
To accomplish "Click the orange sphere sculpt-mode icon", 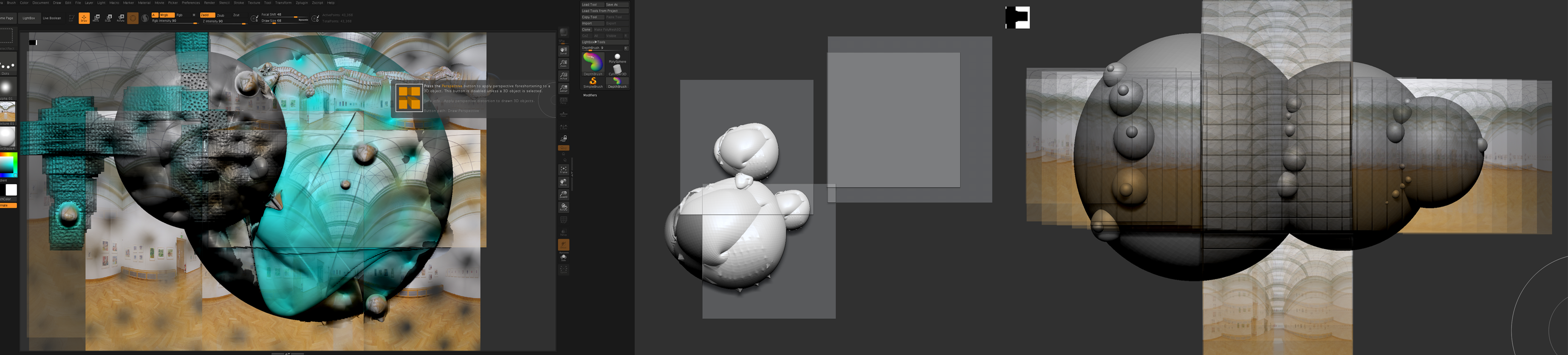I will pyautogui.click(x=133, y=18).
